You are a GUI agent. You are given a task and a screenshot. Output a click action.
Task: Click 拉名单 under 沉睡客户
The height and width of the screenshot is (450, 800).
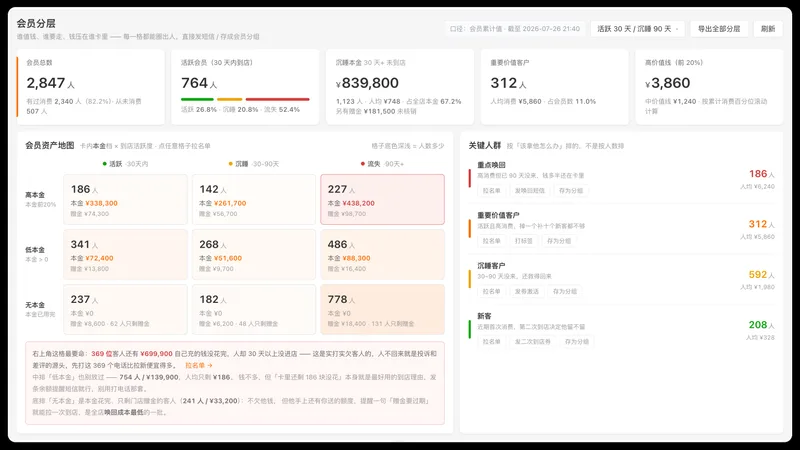[491, 291]
